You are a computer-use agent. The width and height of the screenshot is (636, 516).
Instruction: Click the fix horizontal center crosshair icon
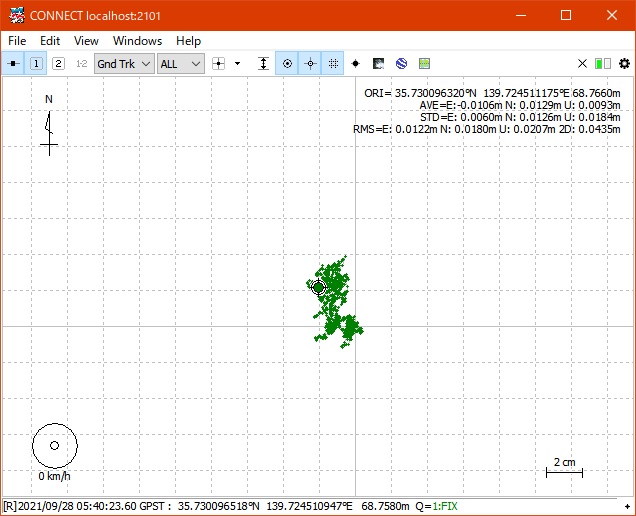[310, 63]
